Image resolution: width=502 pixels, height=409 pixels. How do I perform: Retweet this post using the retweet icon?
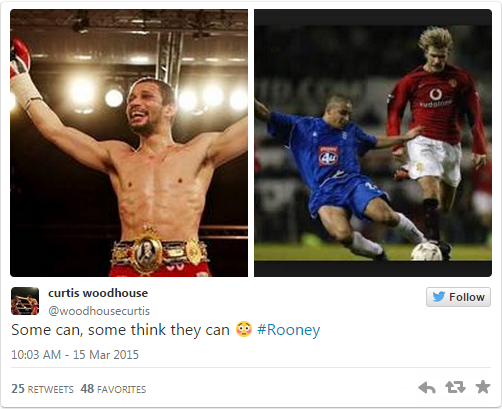coord(455,387)
